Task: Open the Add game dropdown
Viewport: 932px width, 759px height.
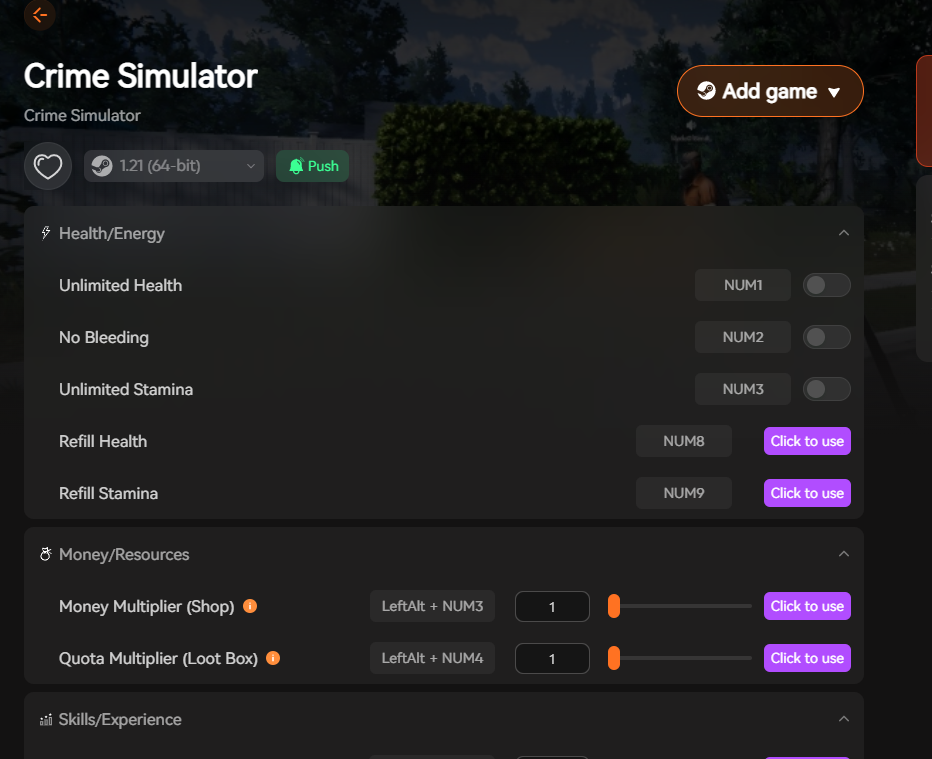Action: coord(770,90)
